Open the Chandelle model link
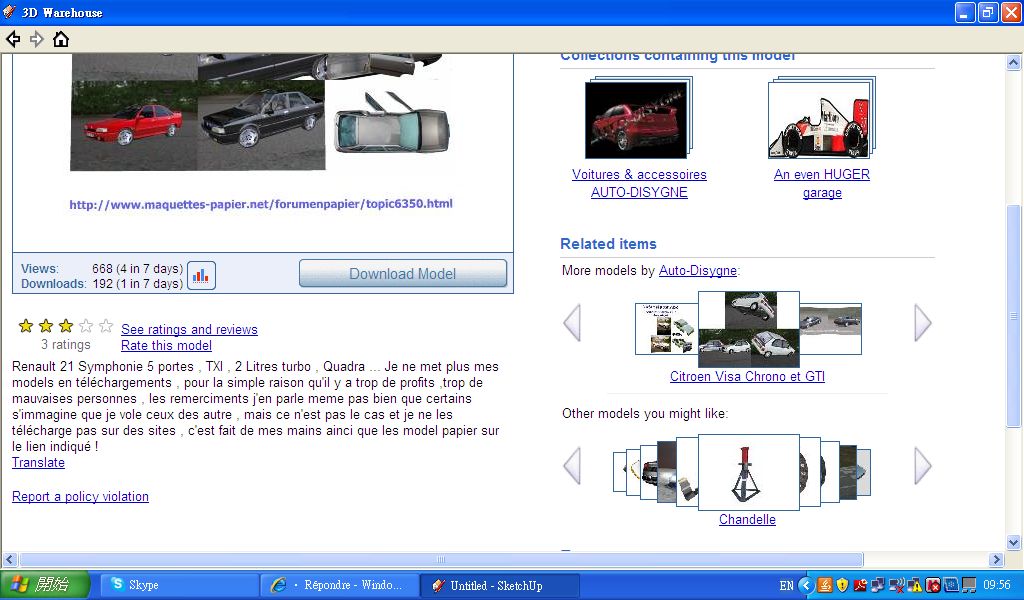 (x=747, y=520)
